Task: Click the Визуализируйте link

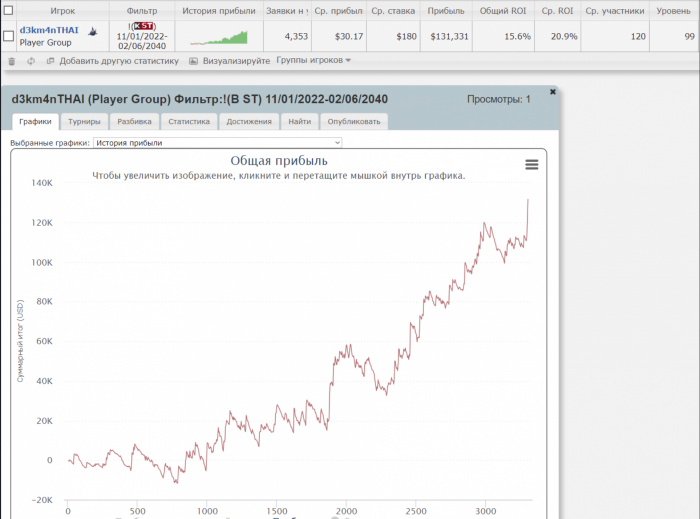Action: (x=236, y=61)
